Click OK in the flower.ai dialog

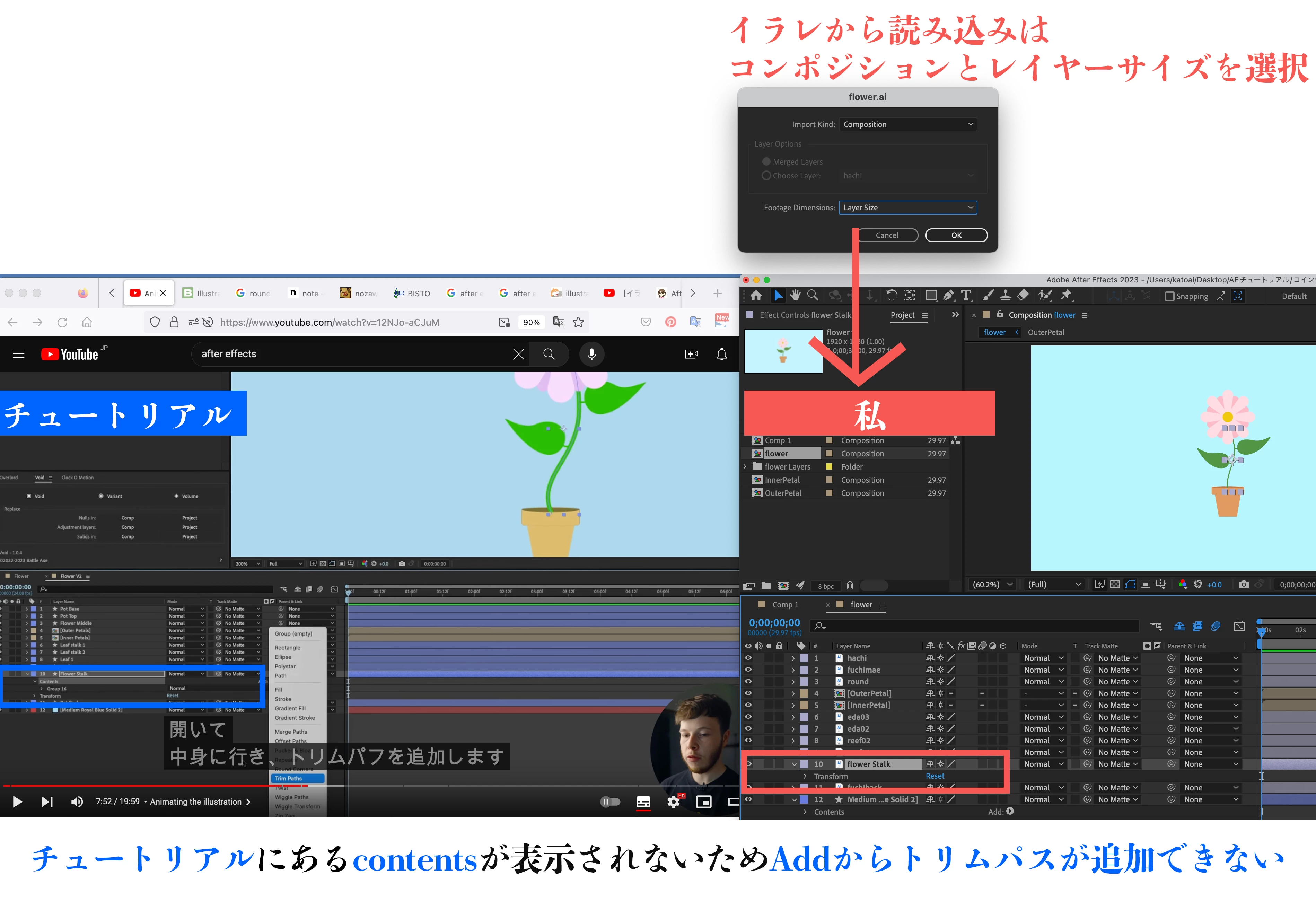[956, 235]
